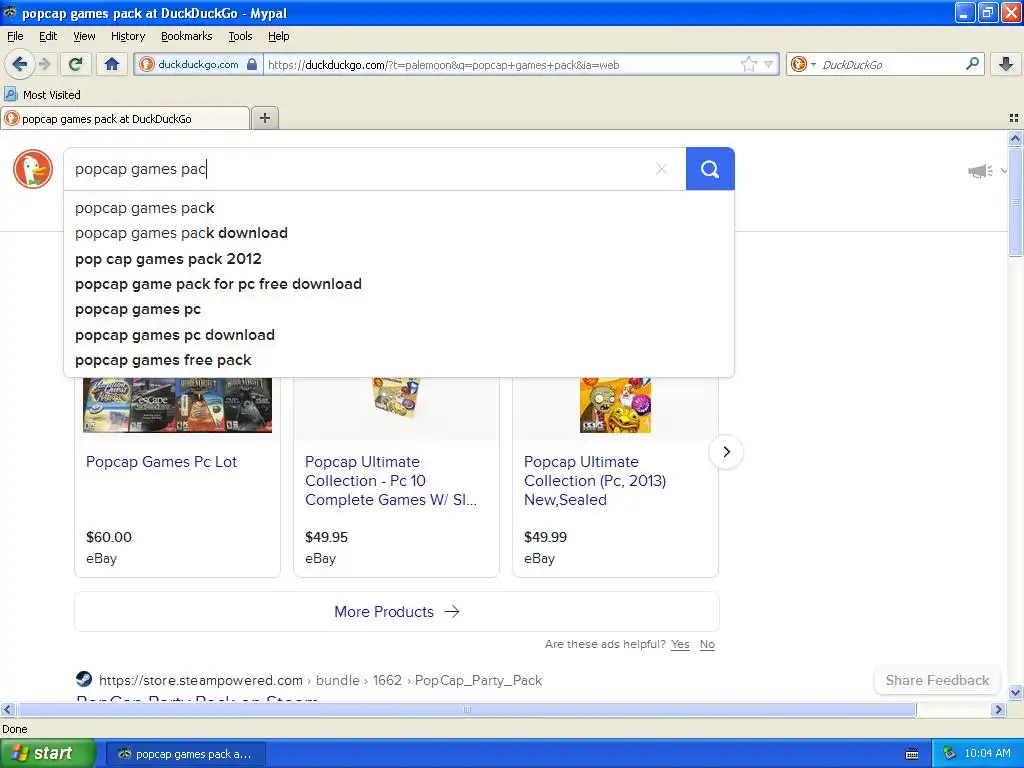This screenshot has height=768, width=1024.
Task: Open the History menu
Action: 127,36
